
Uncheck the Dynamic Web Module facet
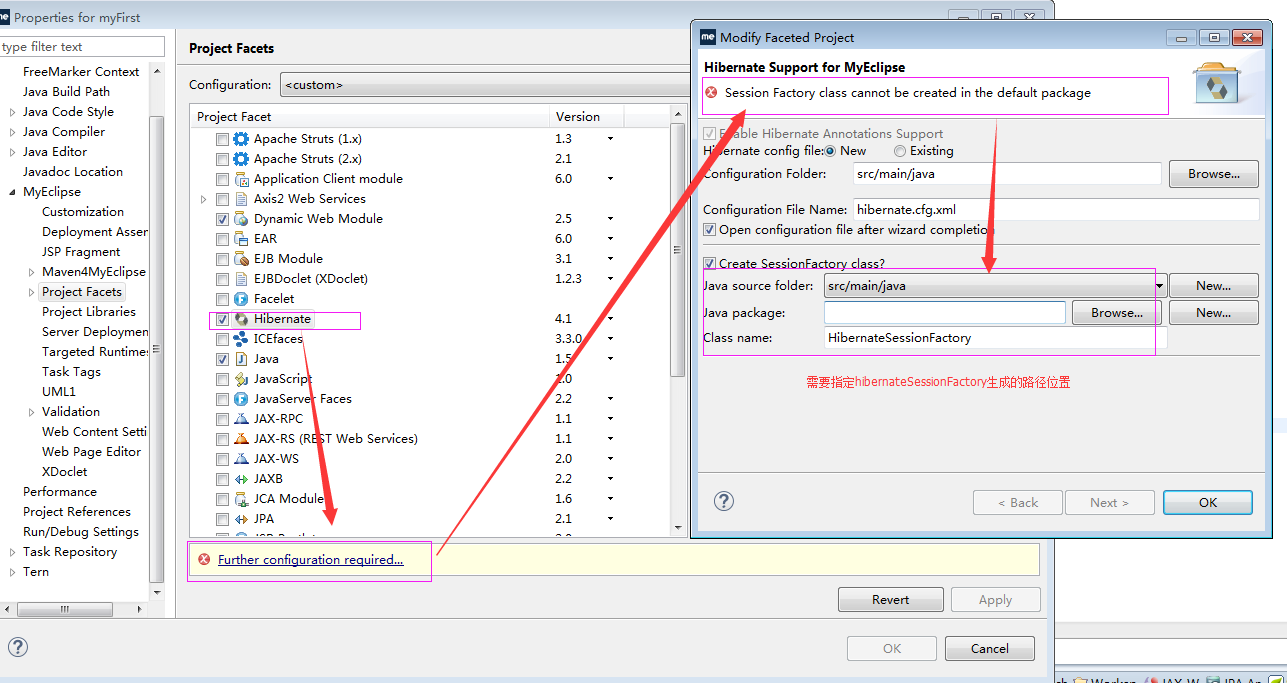[x=222, y=219]
